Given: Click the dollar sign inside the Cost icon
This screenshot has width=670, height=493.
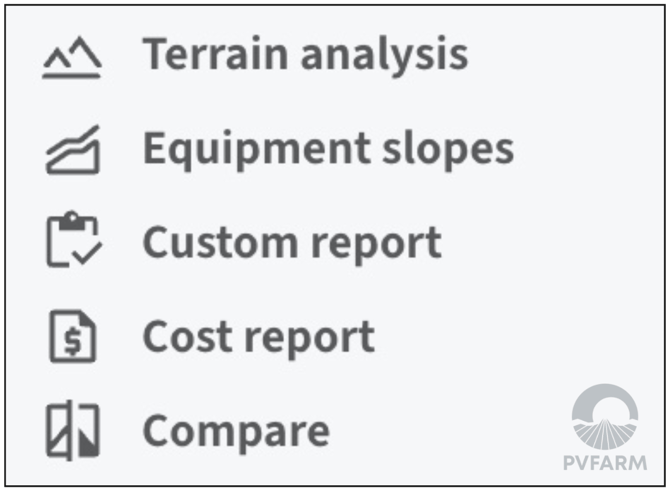Looking at the screenshot, I should 73,342.
